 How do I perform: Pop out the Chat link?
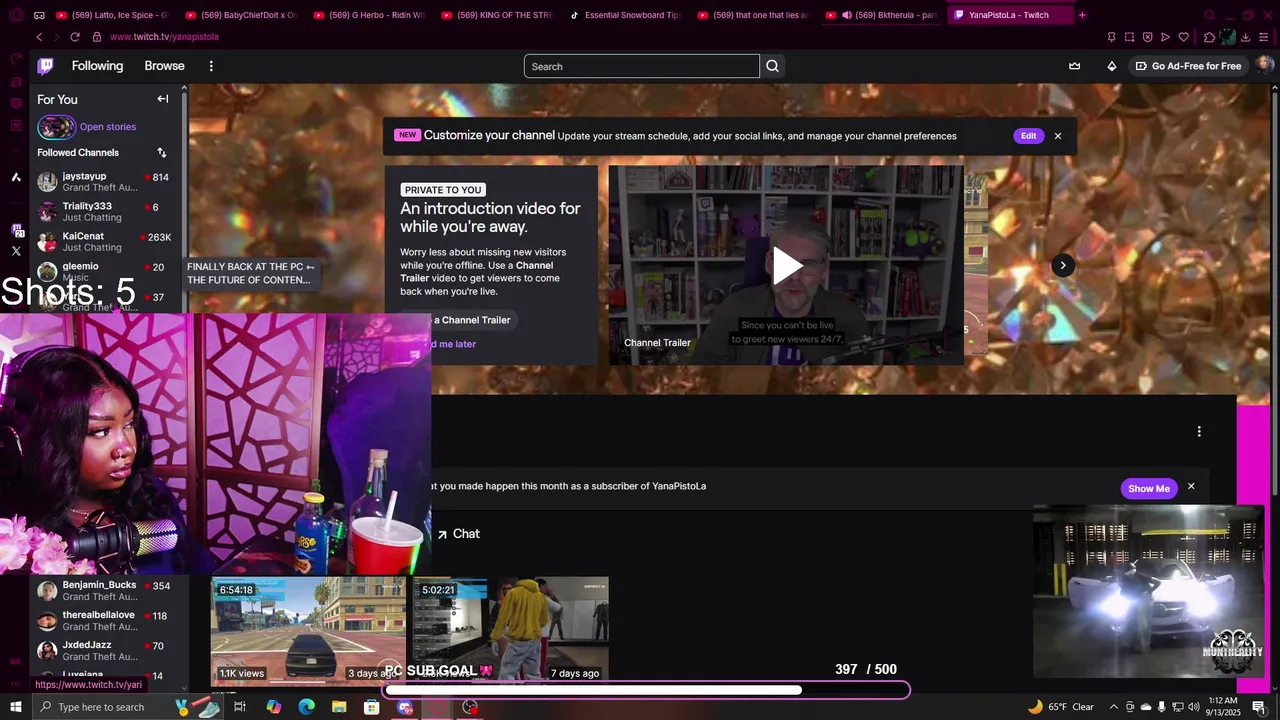click(458, 534)
